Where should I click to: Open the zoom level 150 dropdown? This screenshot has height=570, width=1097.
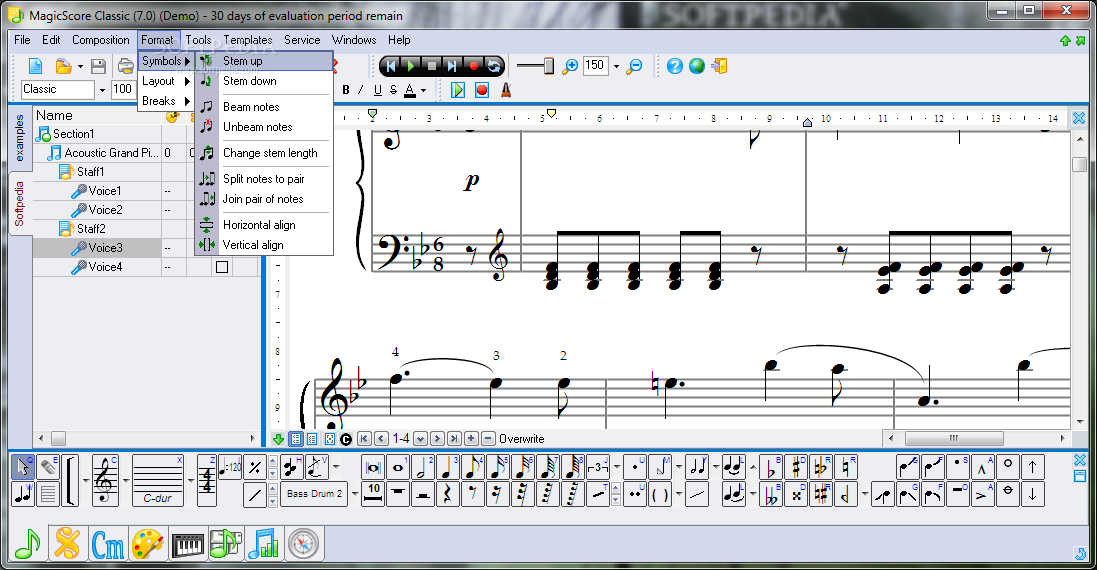pos(616,66)
